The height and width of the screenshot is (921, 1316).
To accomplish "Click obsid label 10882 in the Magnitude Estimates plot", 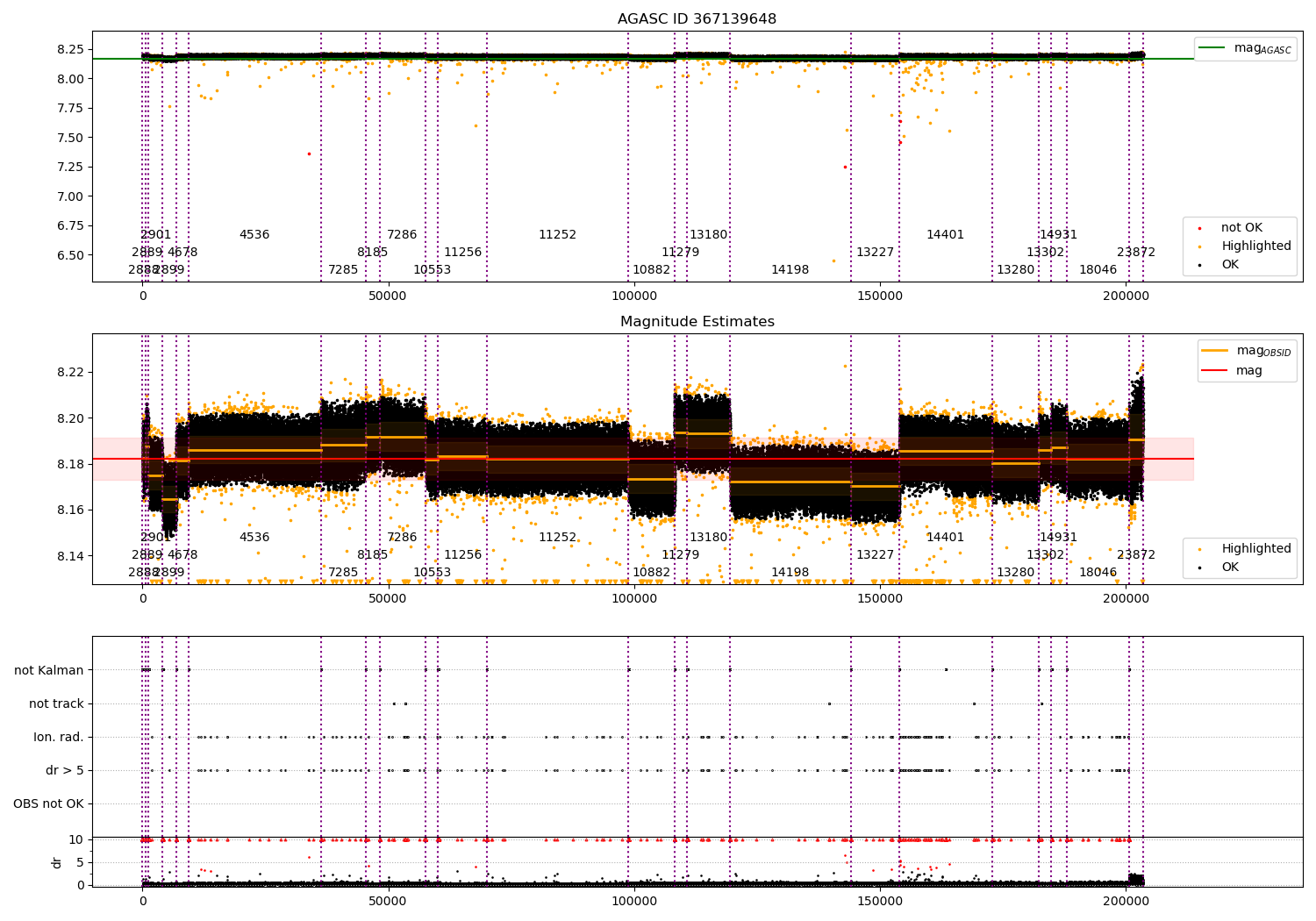I will click(651, 572).
